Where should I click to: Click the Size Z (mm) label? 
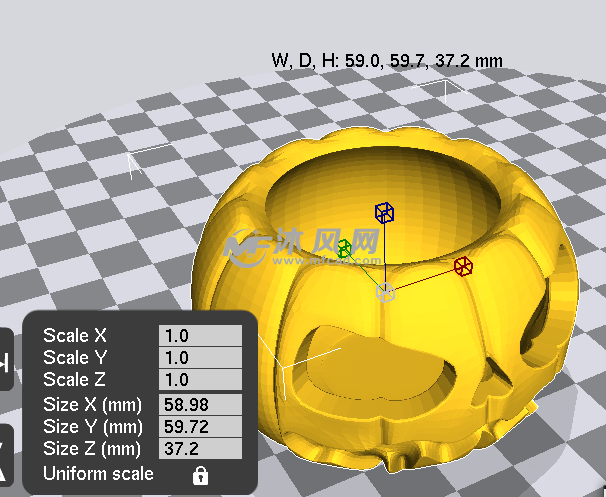[91, 449]
